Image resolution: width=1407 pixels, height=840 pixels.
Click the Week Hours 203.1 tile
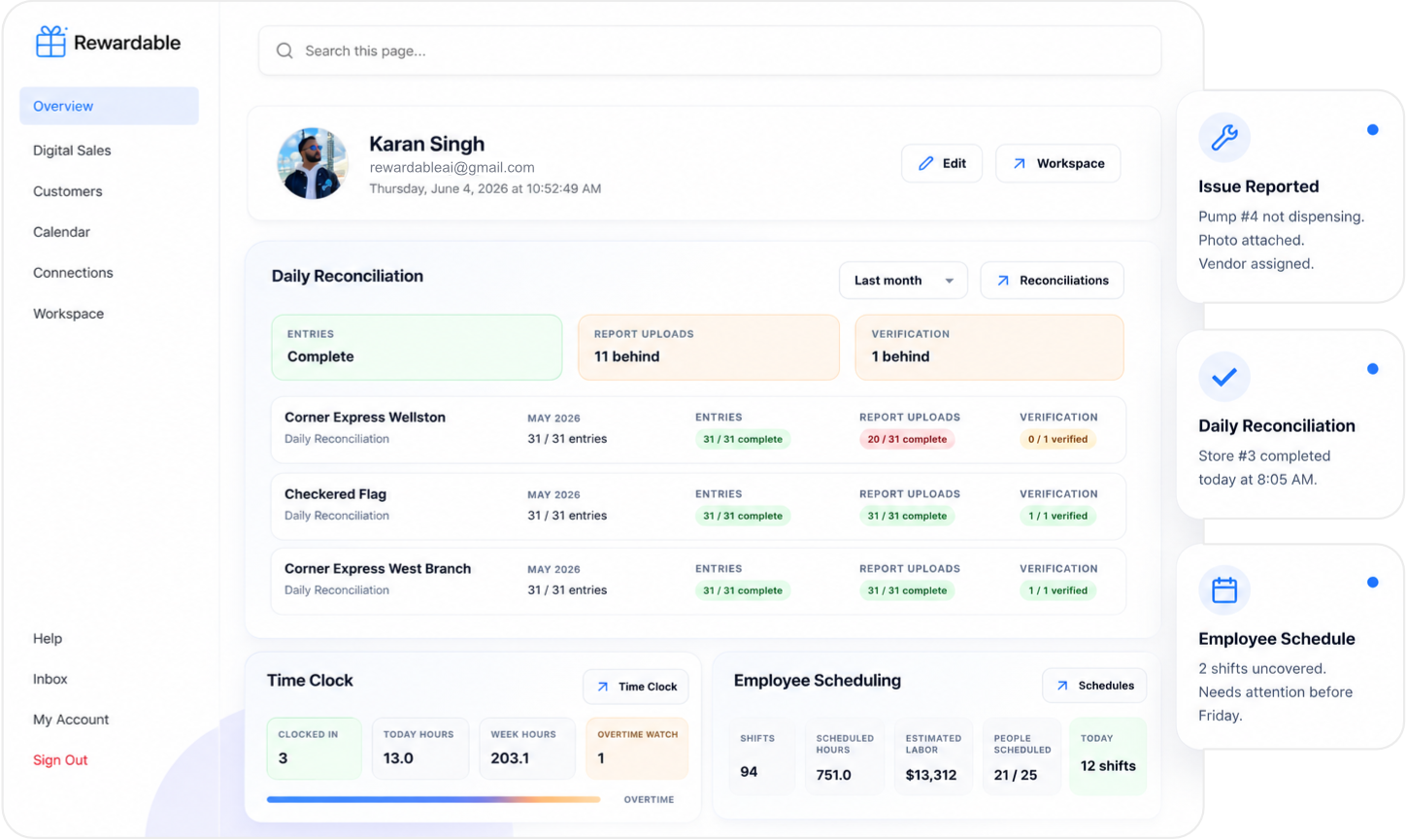[x=527, y=749]
